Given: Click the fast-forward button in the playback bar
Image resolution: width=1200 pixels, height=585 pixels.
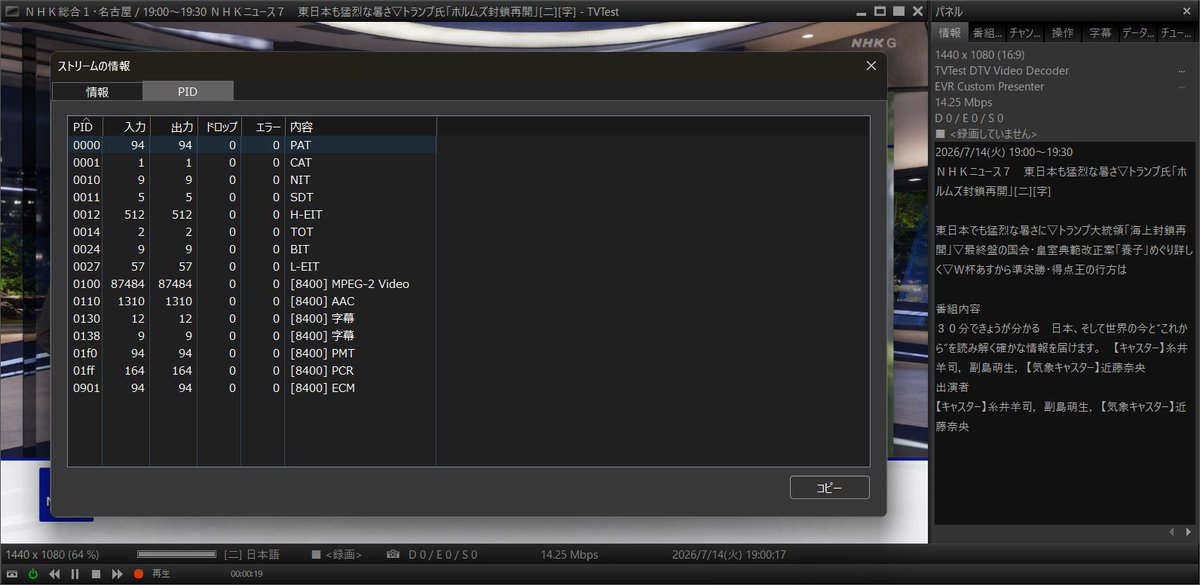Looking at the screenshot, I should click(x=117, y=574).
